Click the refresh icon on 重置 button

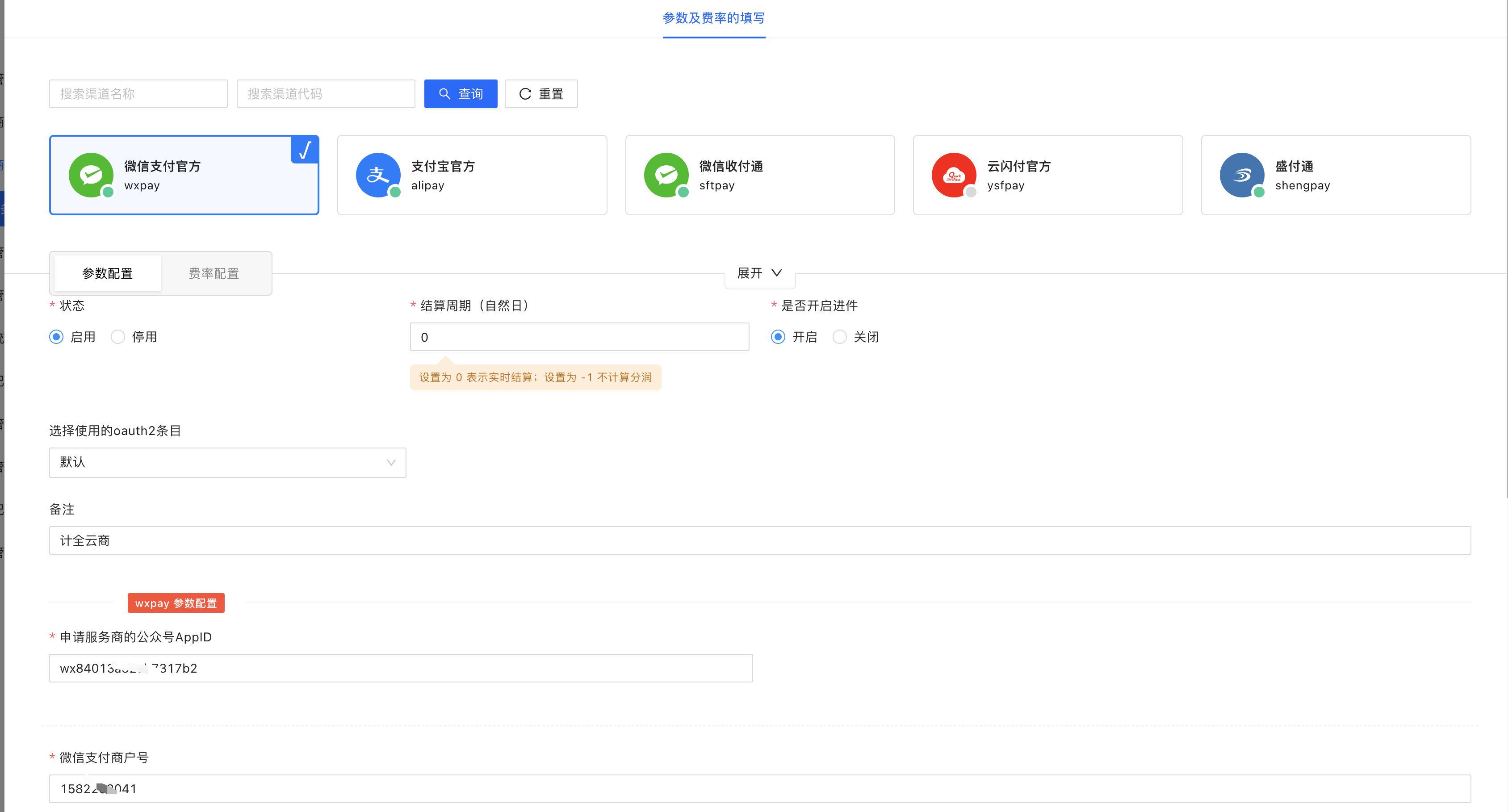click(x=525, y=94)
